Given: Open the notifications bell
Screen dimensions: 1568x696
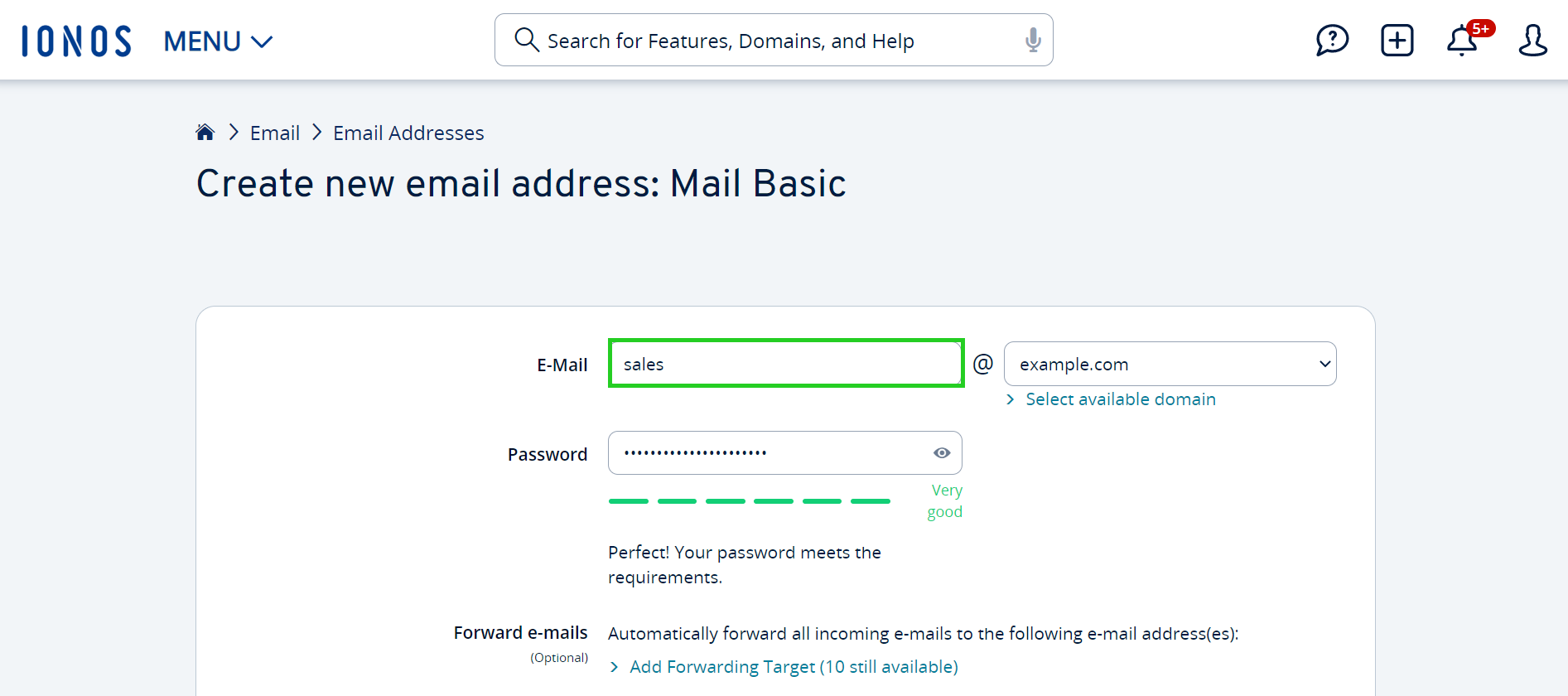Looking at the screenshot, I should pyautogui.click(x=1461, y=41).
